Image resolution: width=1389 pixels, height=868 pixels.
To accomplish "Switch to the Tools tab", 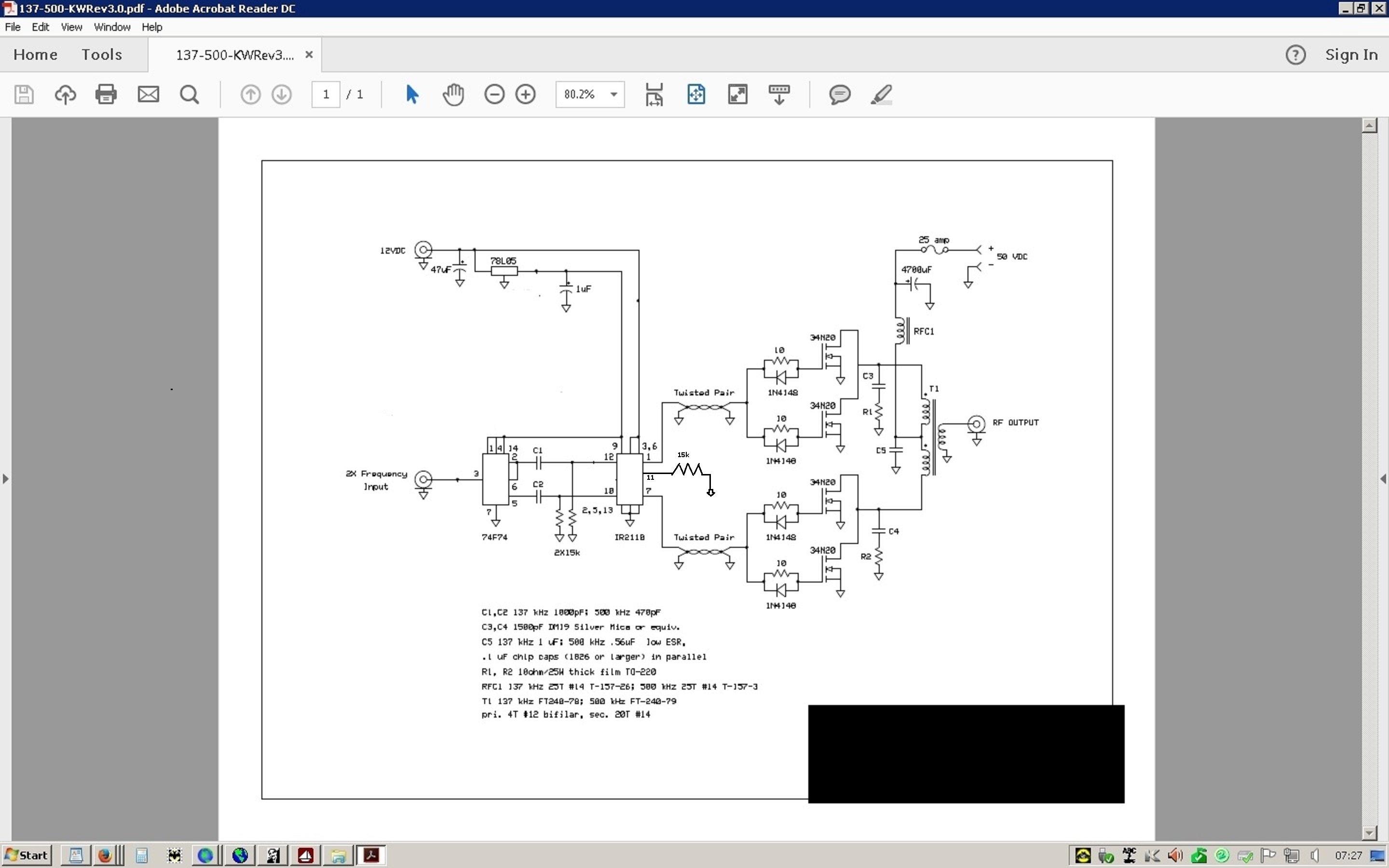I will [102, 54].
